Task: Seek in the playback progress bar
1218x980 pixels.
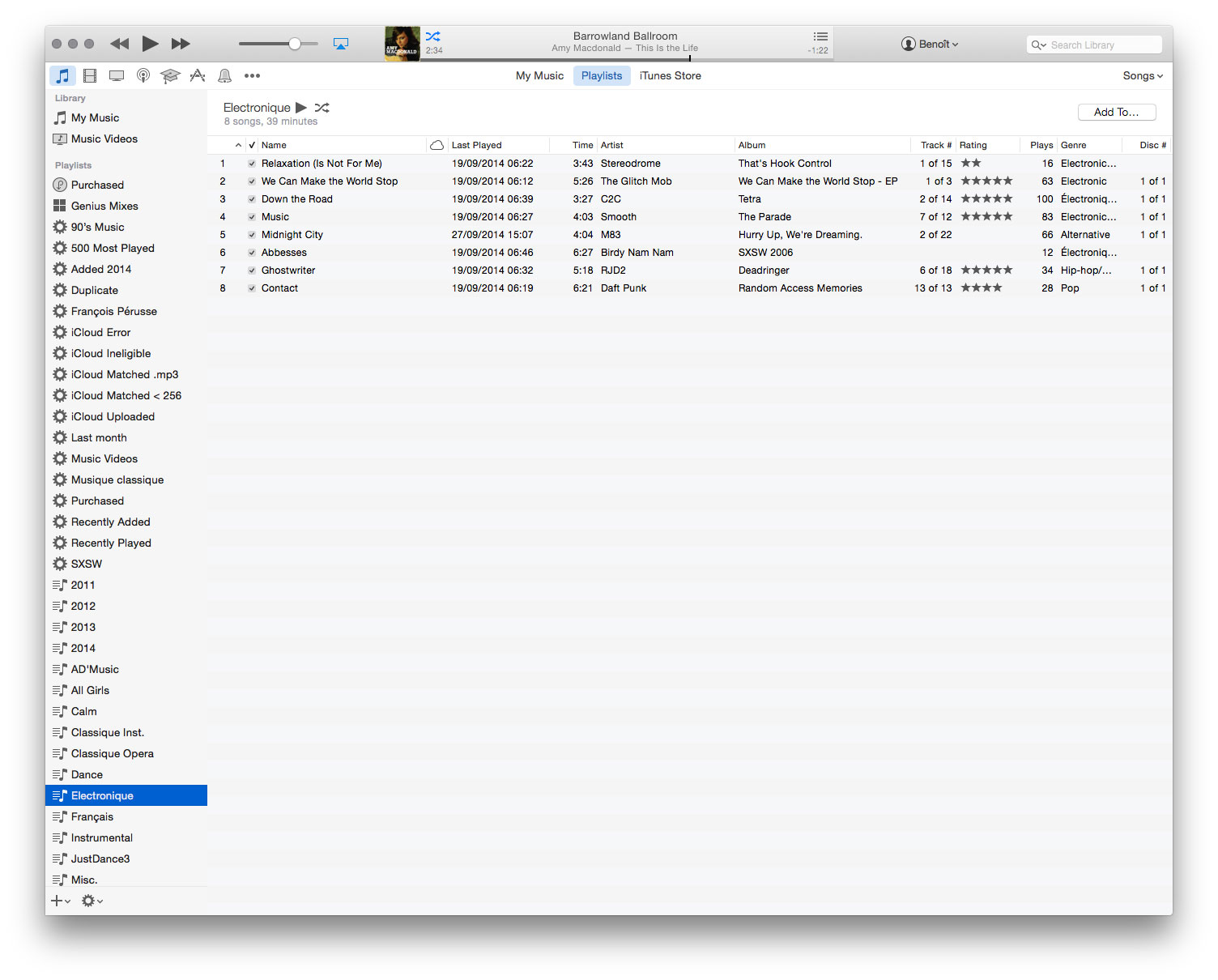Action: (x=626, y=59)
